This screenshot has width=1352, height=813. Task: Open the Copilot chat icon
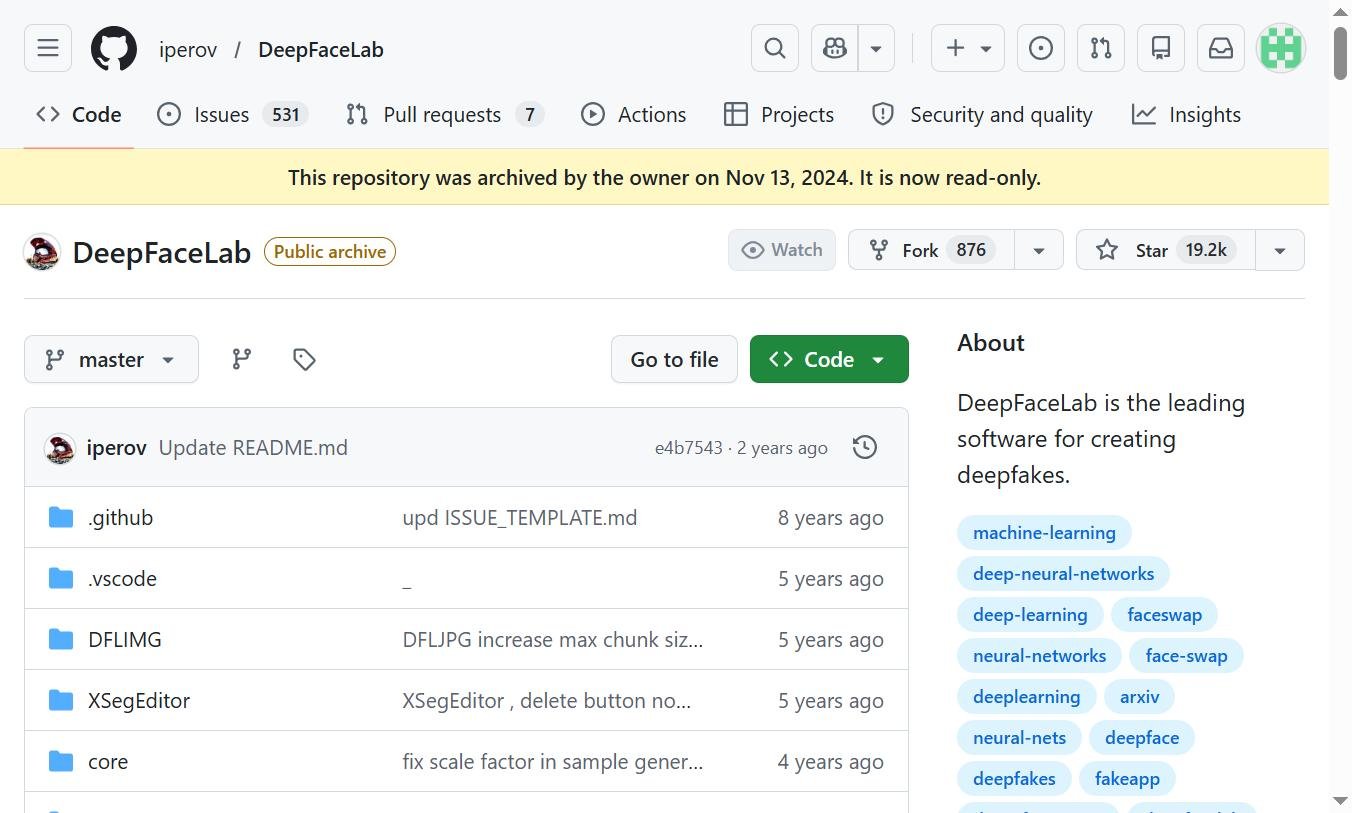pyautogui.click(x=835, y=48)
